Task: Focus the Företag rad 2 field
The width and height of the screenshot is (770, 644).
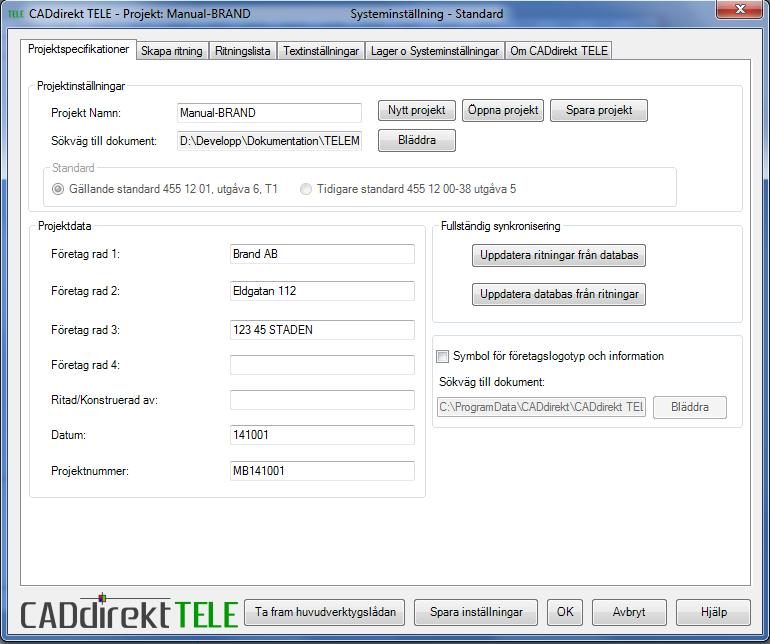Action: [x=322, y=291]
